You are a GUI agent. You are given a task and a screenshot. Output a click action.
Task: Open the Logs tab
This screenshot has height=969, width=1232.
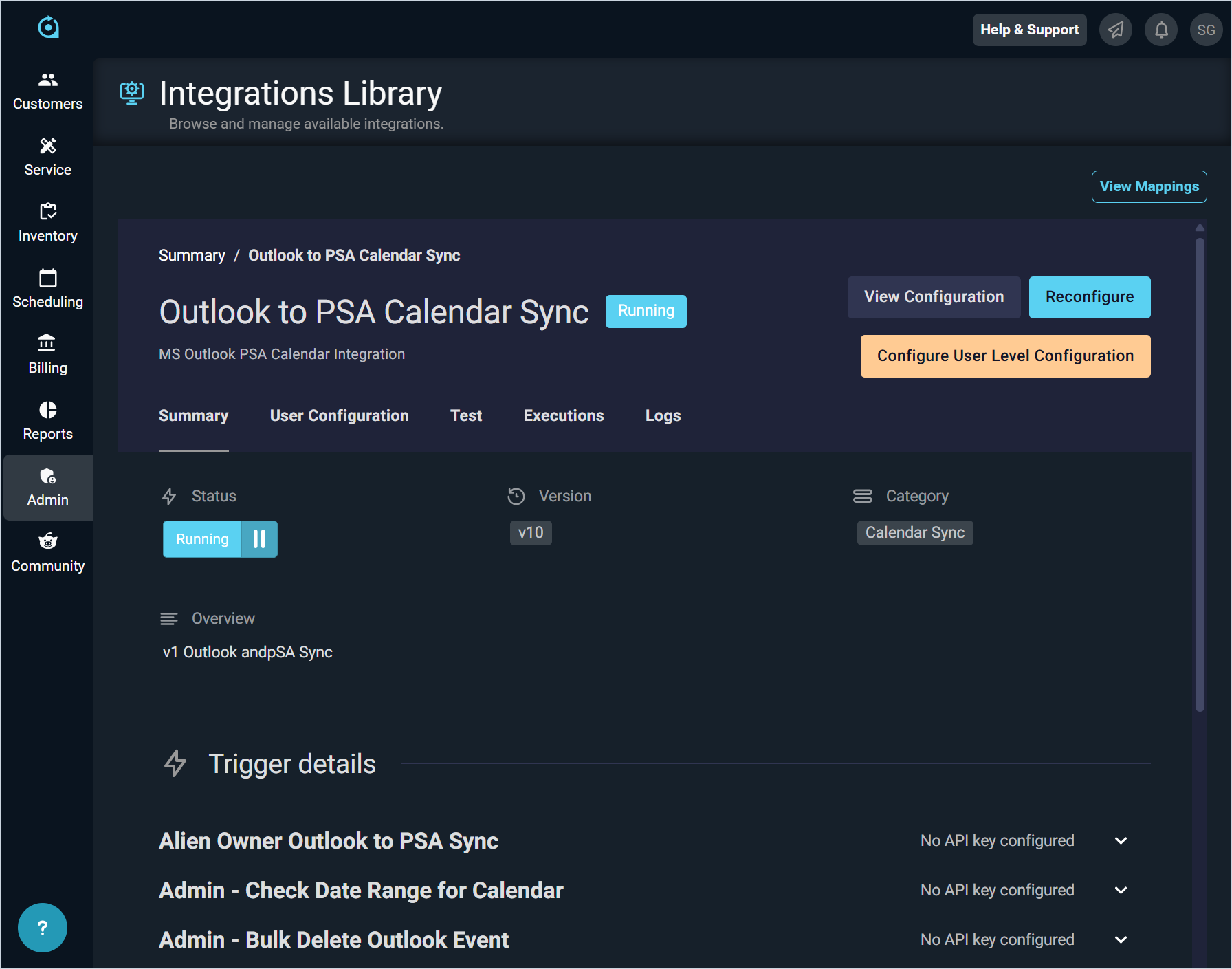[663, 416]
